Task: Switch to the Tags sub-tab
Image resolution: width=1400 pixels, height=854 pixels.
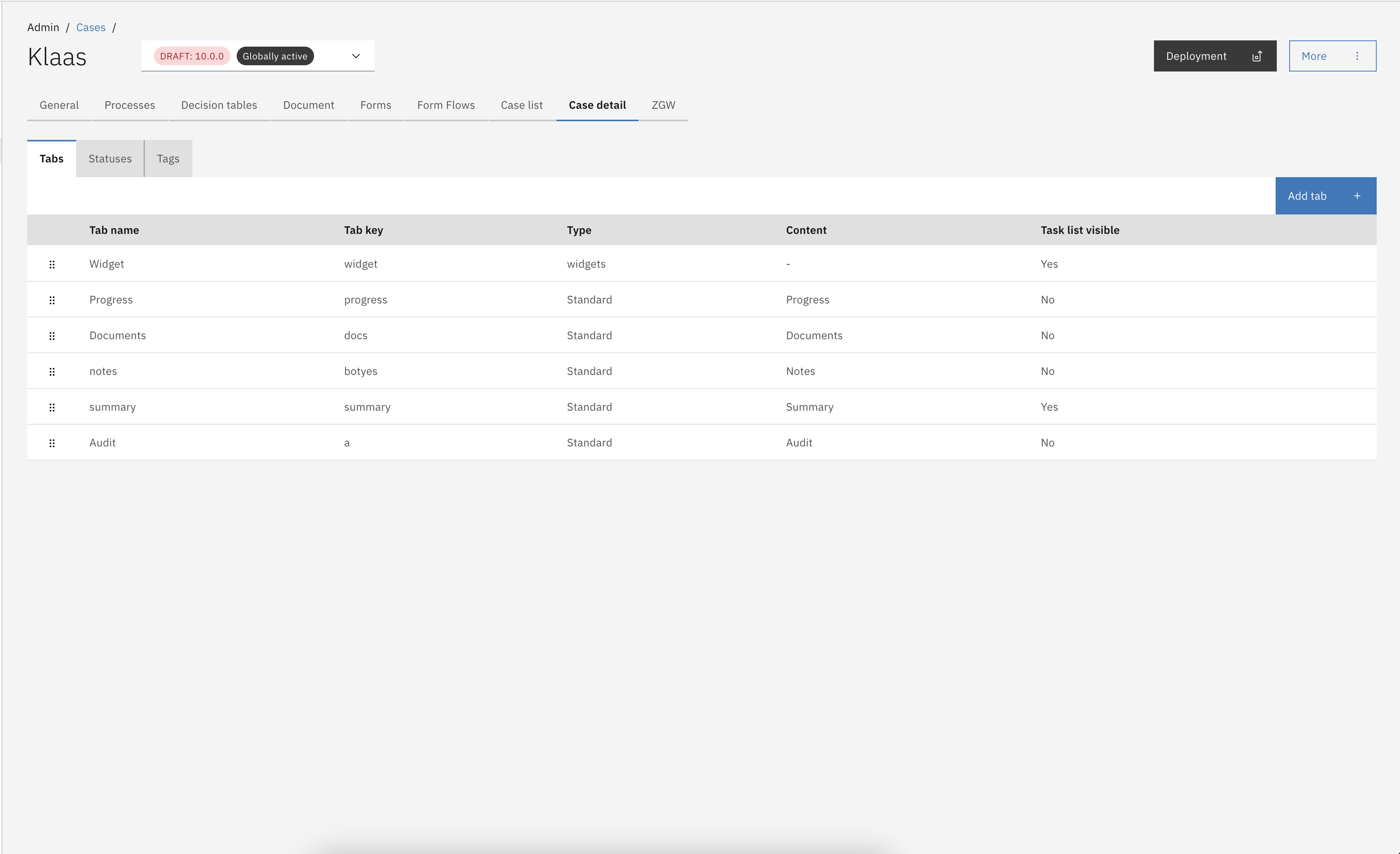Action: [x=168, y=159]
